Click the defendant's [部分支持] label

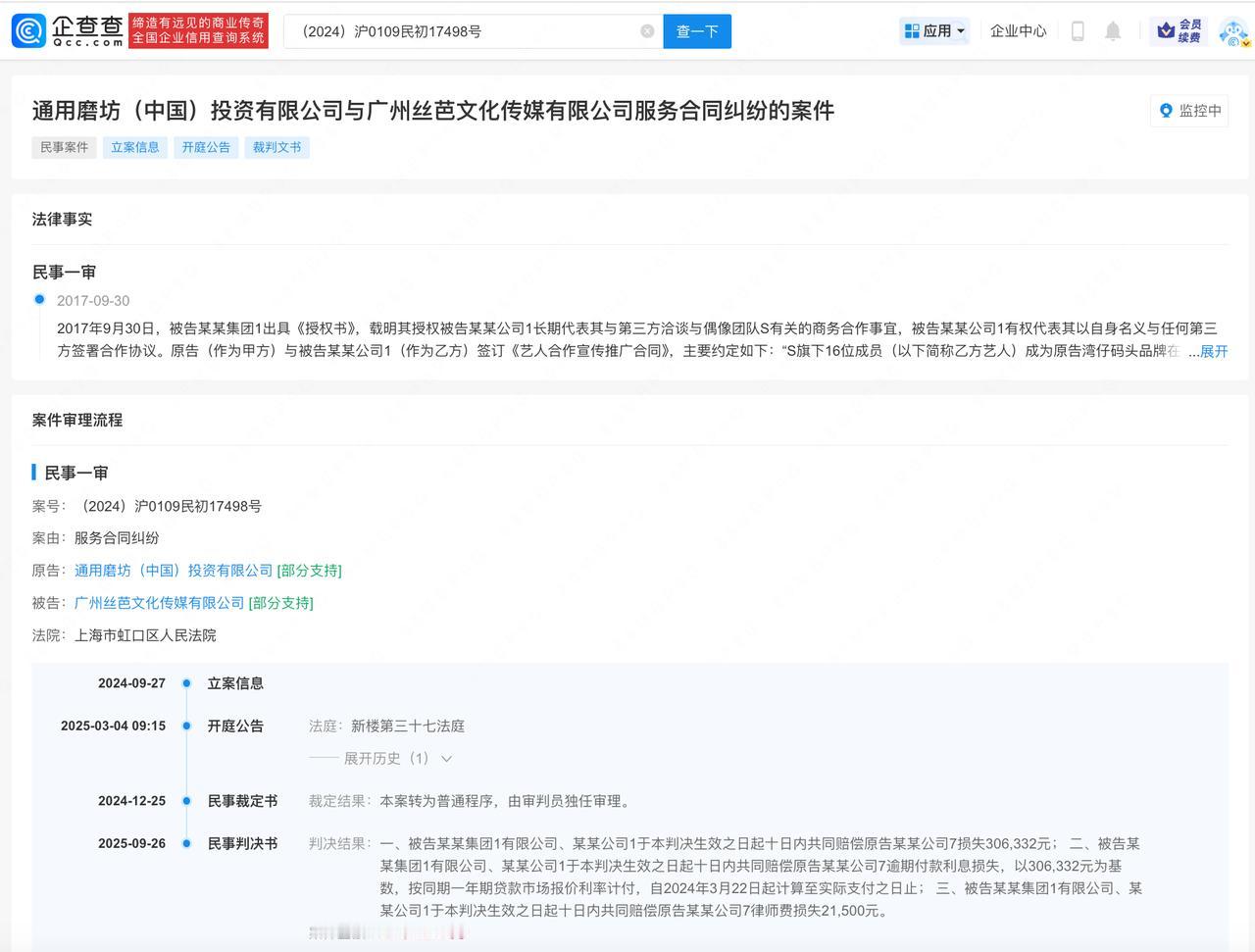(281, 603)
